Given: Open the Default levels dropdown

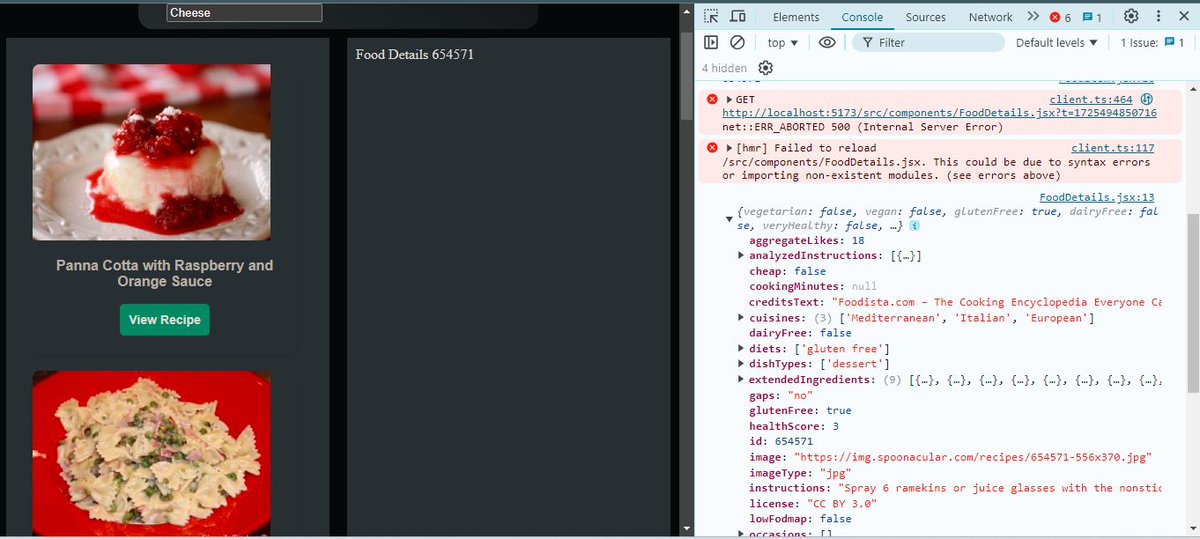Looking at the screenshot, I should point(1057,43).
